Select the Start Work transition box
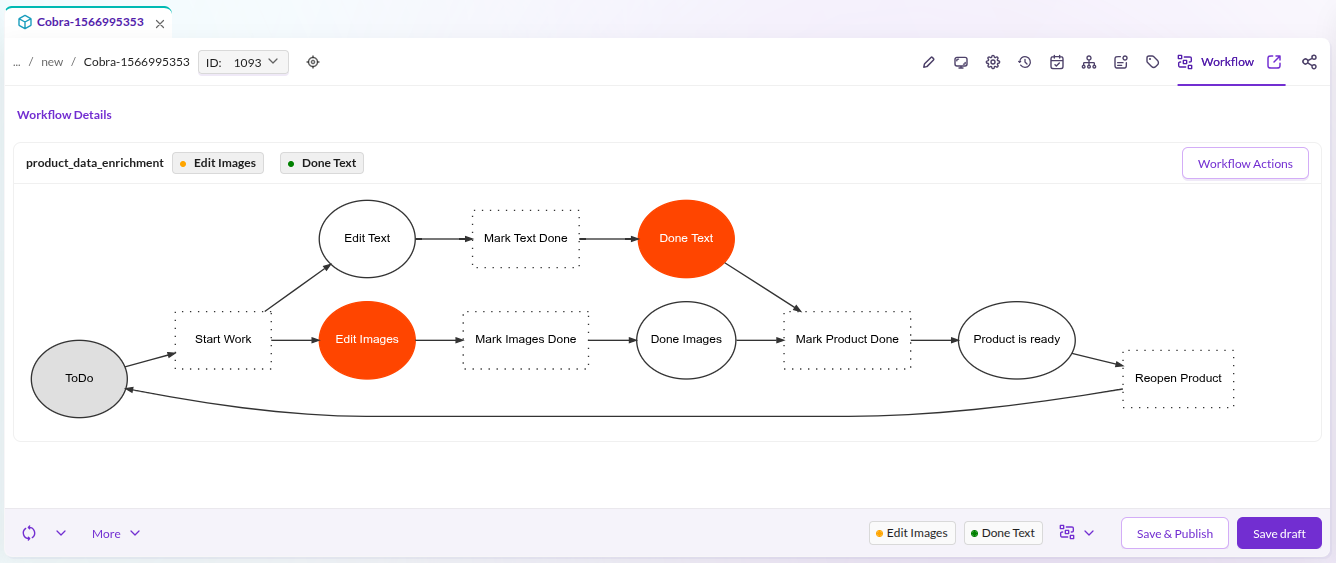The width and height of the screenshot is (1336, 563). click(x=223, y=340)
